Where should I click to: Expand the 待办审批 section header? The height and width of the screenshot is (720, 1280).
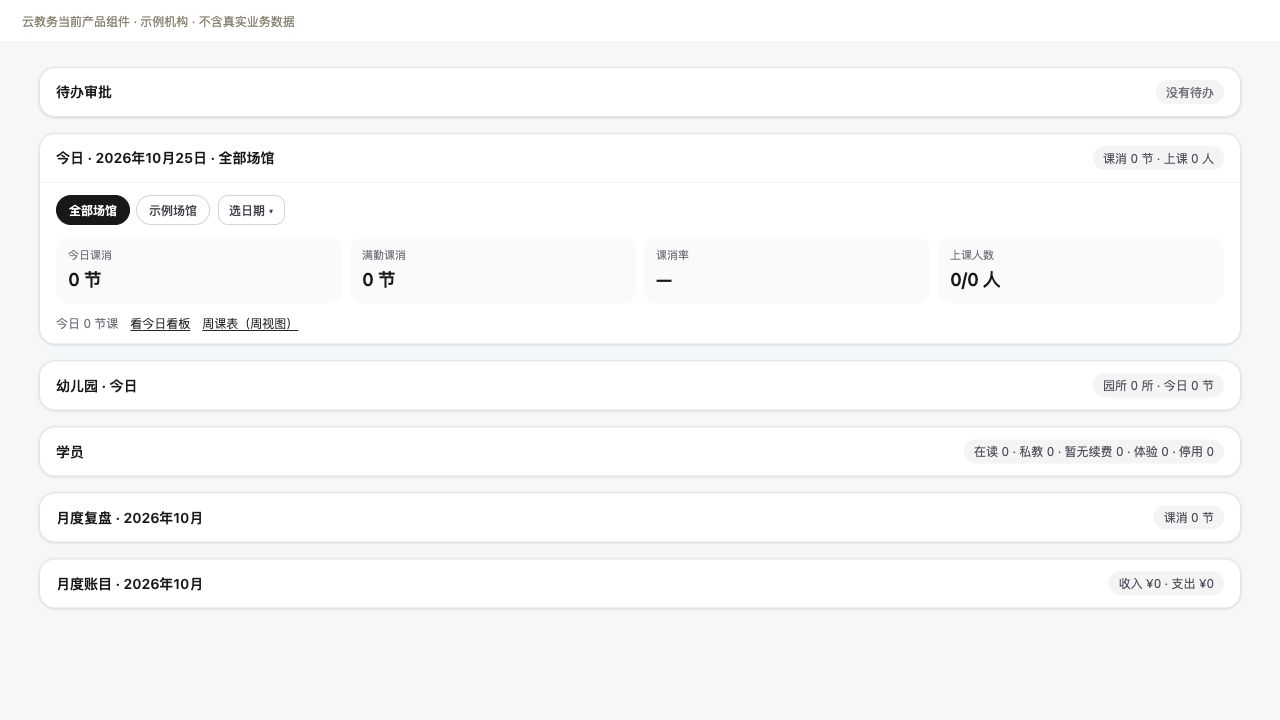point(640,92)
